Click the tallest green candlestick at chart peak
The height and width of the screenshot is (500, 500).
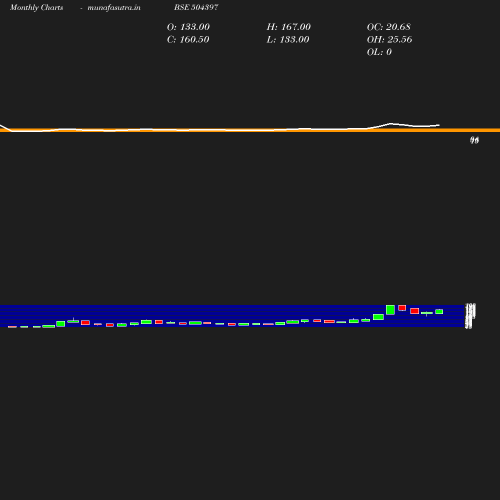point(390,310)
